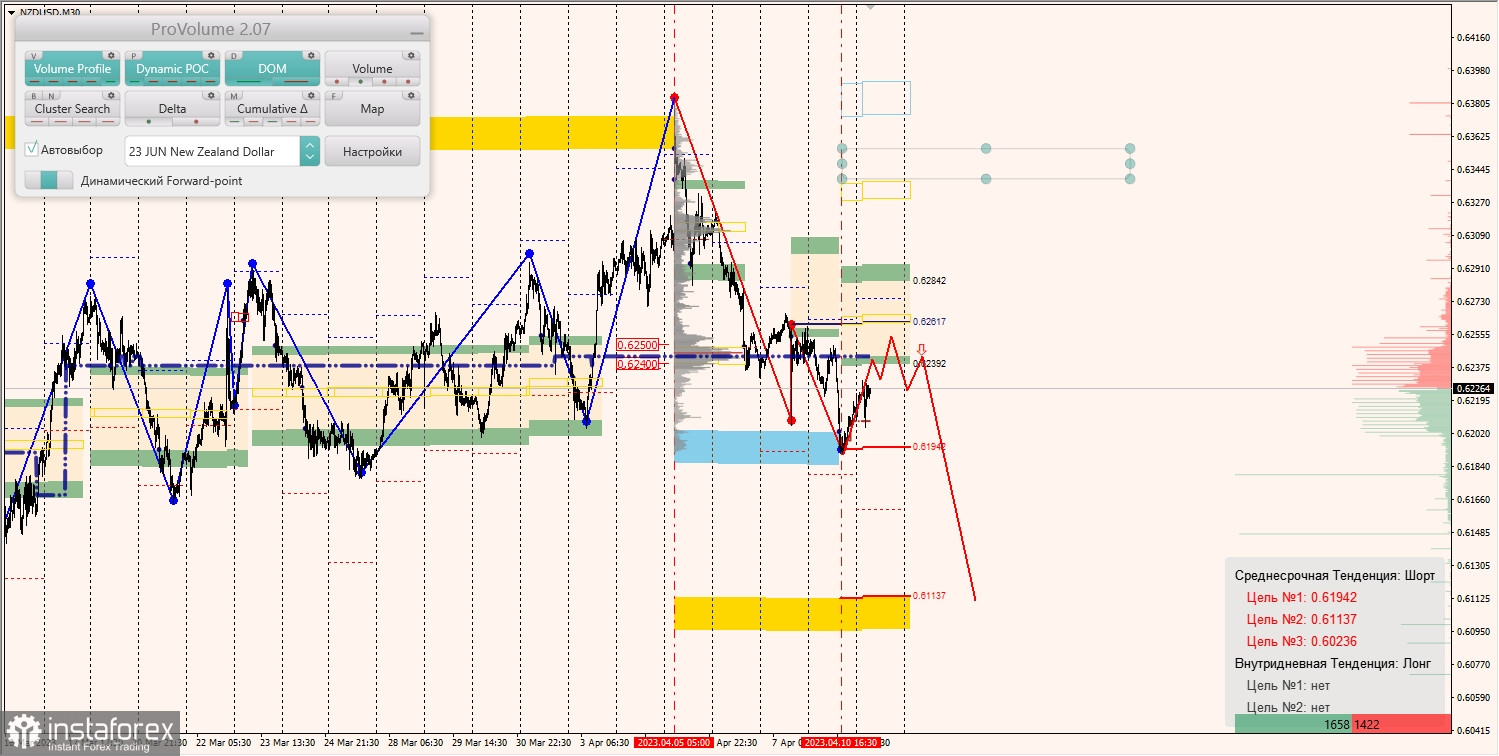Expand the NZDUSD,M30 chart title triangle

pos(10,12)
